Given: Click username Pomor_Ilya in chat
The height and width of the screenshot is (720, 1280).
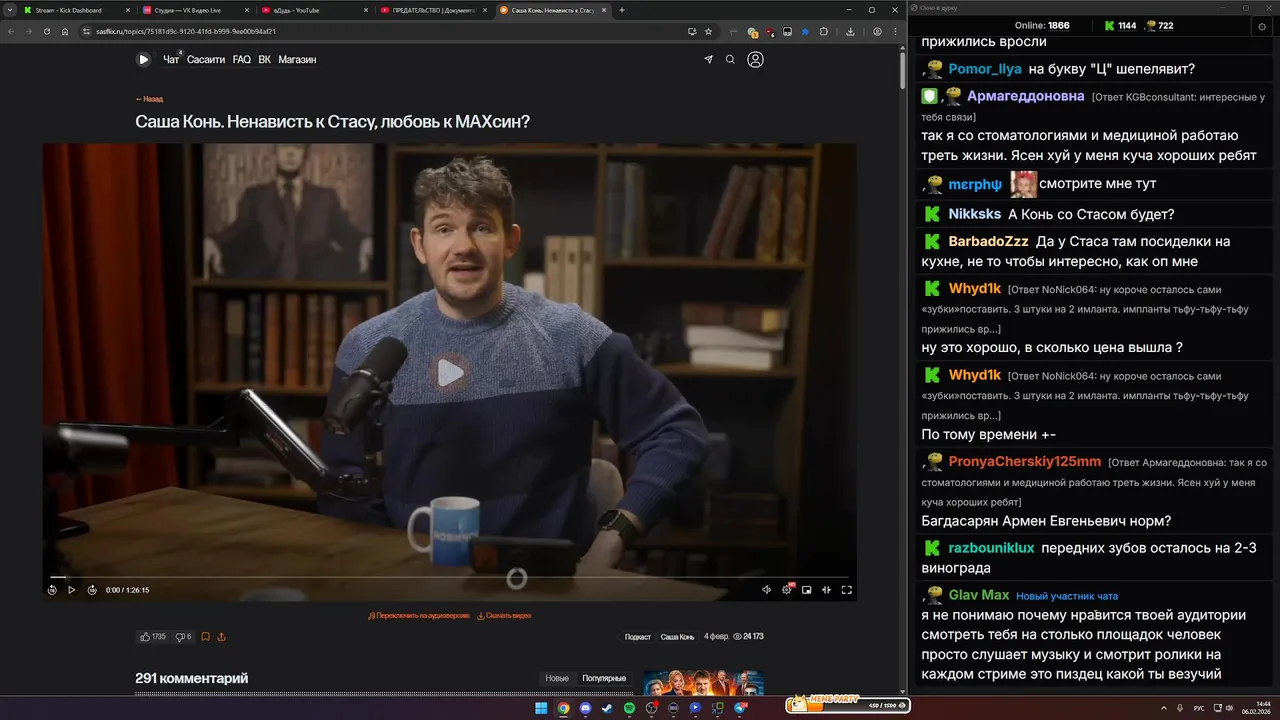Looking at the screenshot, I should (985, 69).
